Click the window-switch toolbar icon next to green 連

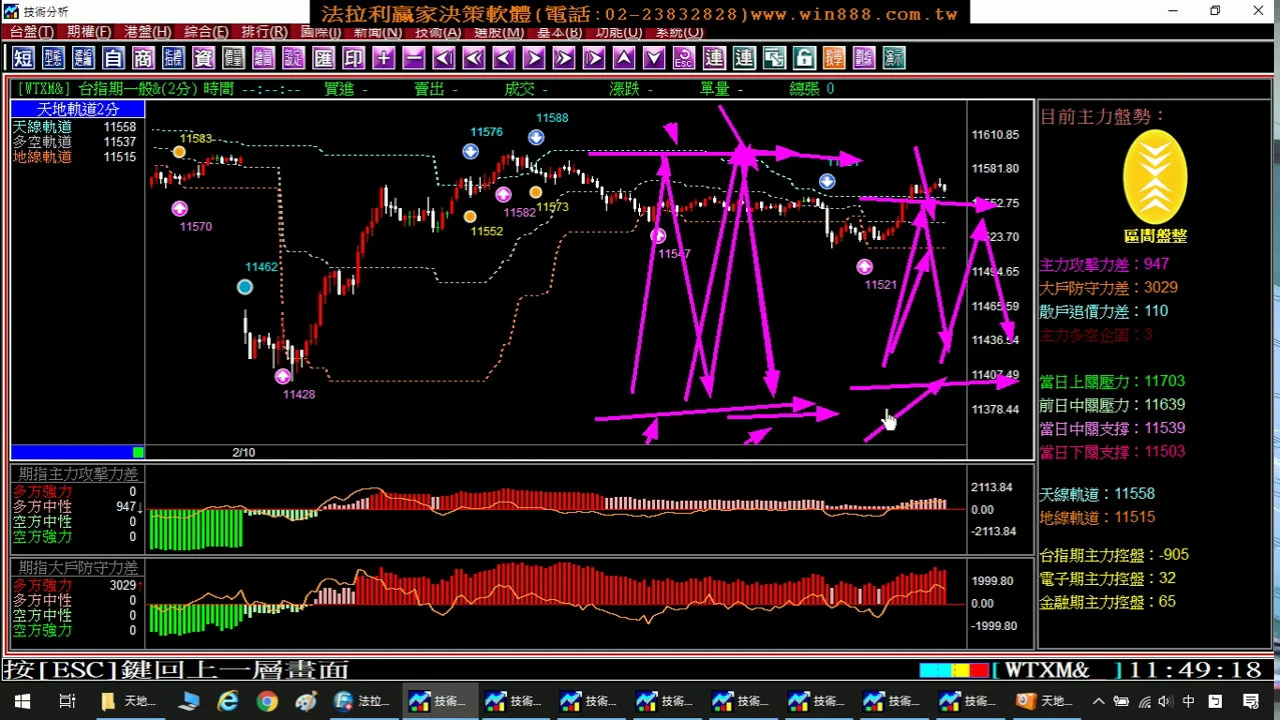pos(773,58)
